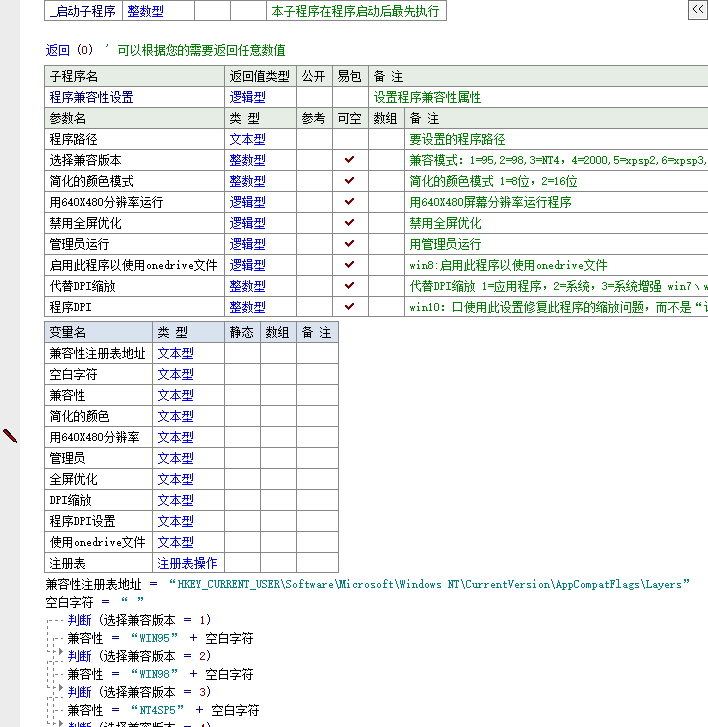
Task: Toggle nullable check for 选择兼容版本 parameter
Action: pos(350,160)
